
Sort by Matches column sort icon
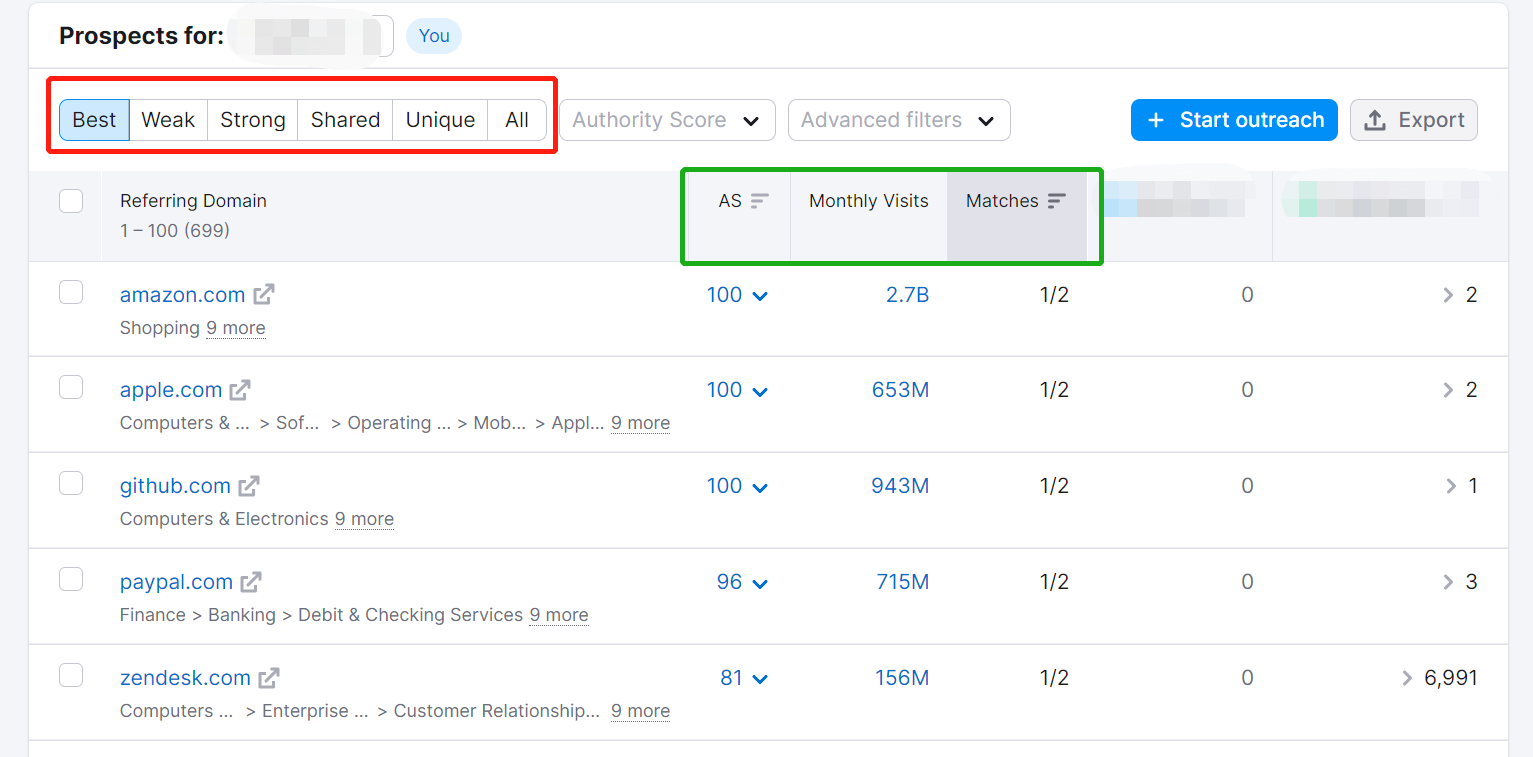point(1056,201)
